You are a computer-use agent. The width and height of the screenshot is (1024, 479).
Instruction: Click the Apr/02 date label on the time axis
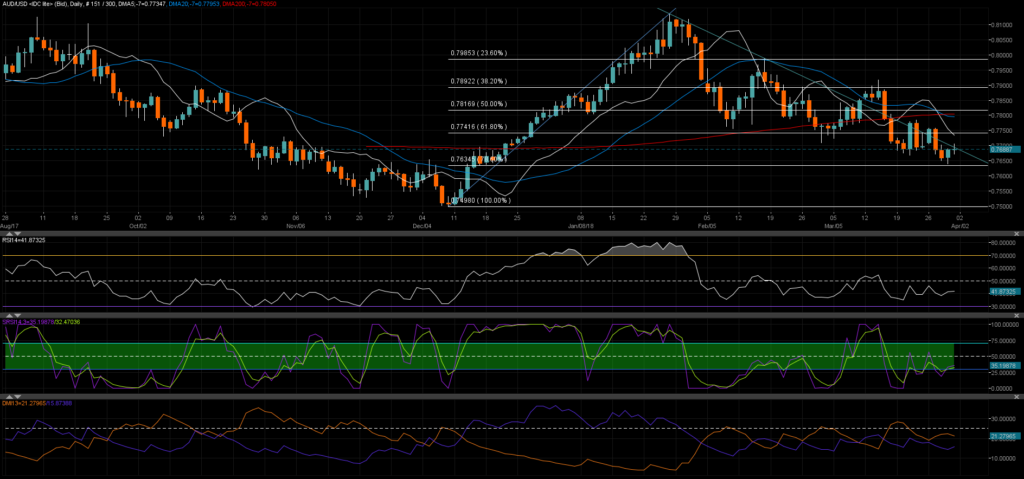tap(959, 225)
